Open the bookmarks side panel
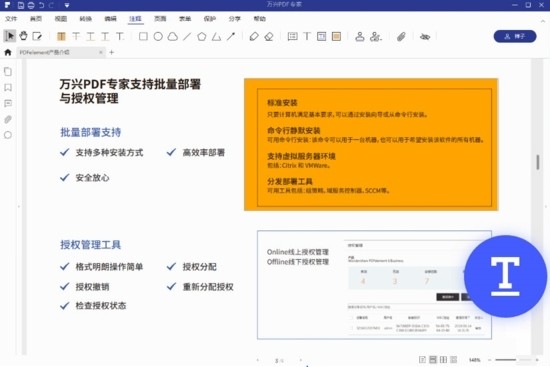Screen dimensions: 550x367 pos(8,87)
